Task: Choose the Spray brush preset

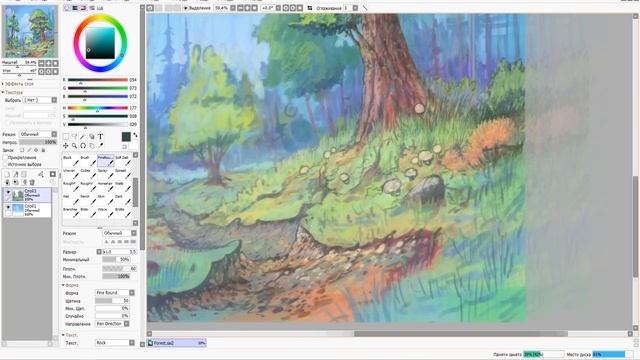Action: click(106, 173)
